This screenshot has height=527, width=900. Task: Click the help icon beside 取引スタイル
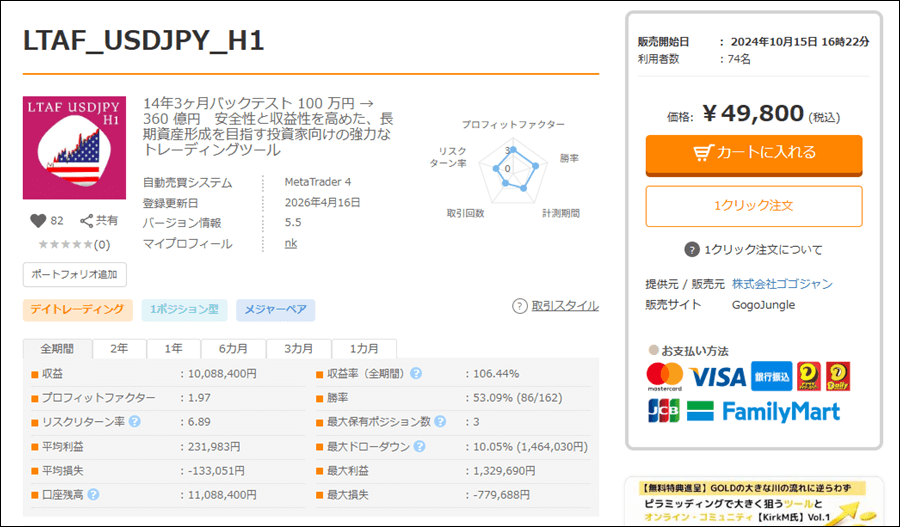(x=519, y=306)
